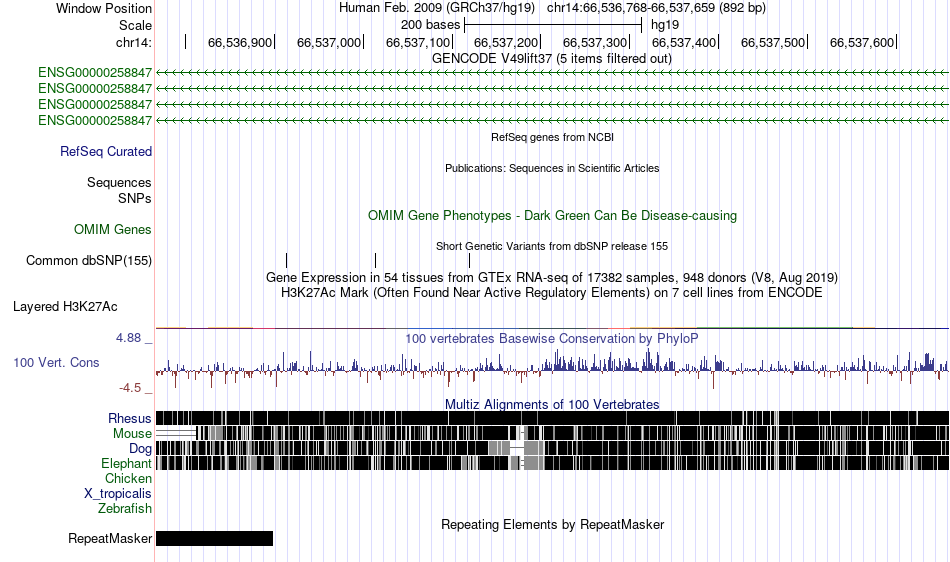The image size is (950, 562).
Task: Click the third dbSNP variant tick mark
Action: click(470, 260)
